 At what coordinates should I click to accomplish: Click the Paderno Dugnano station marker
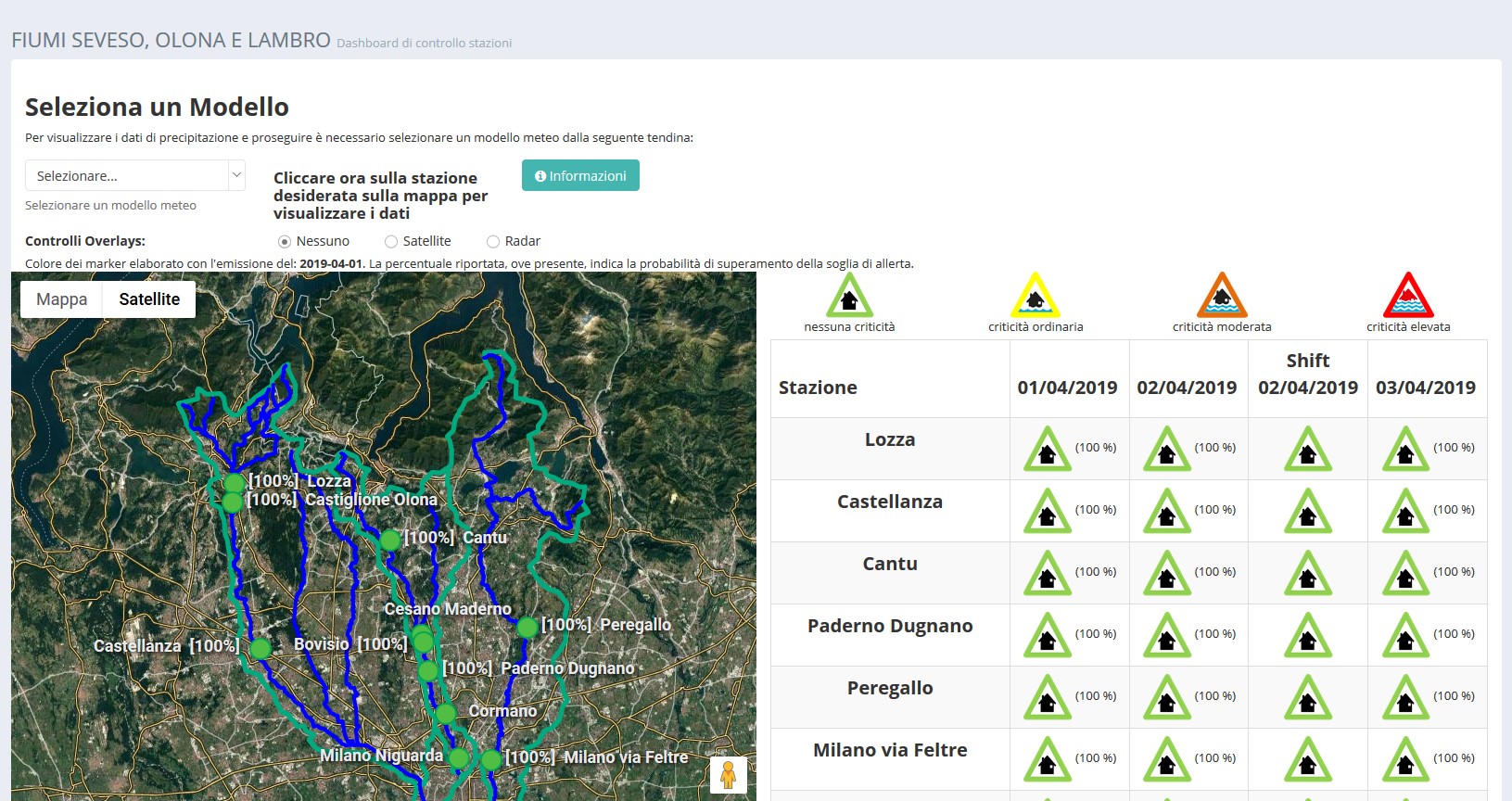[427, 670]
